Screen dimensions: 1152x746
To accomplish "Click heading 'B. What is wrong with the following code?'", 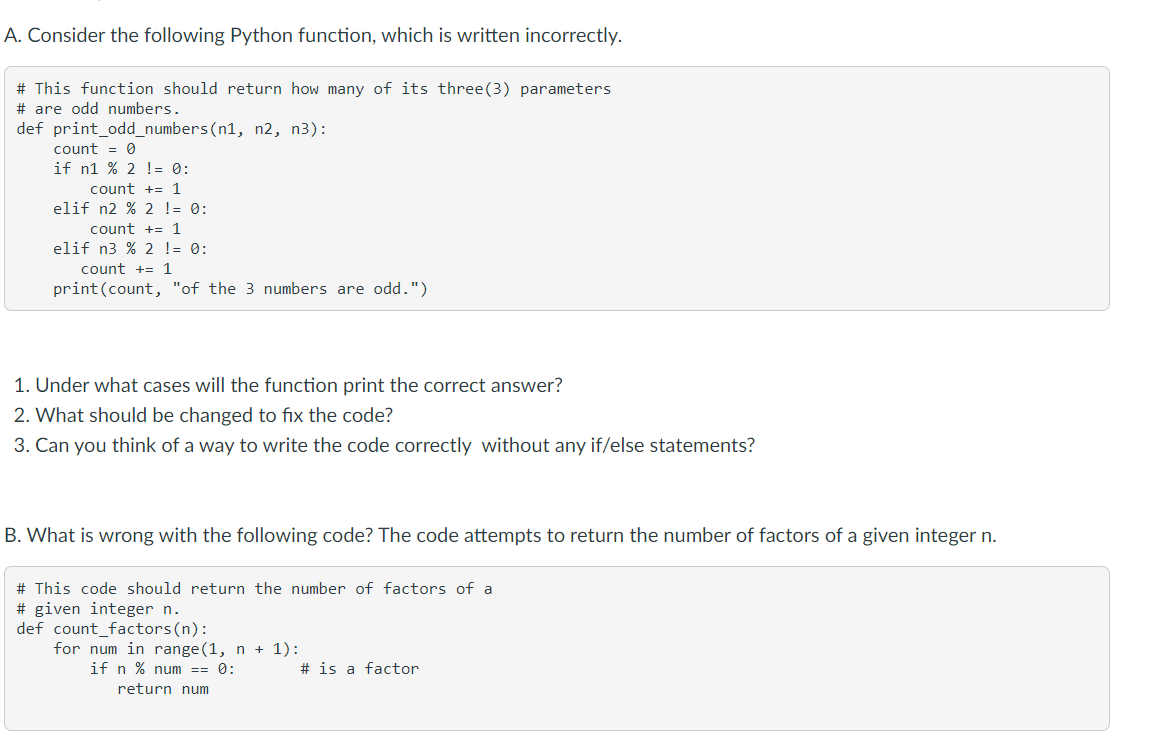I will [500, 535].
